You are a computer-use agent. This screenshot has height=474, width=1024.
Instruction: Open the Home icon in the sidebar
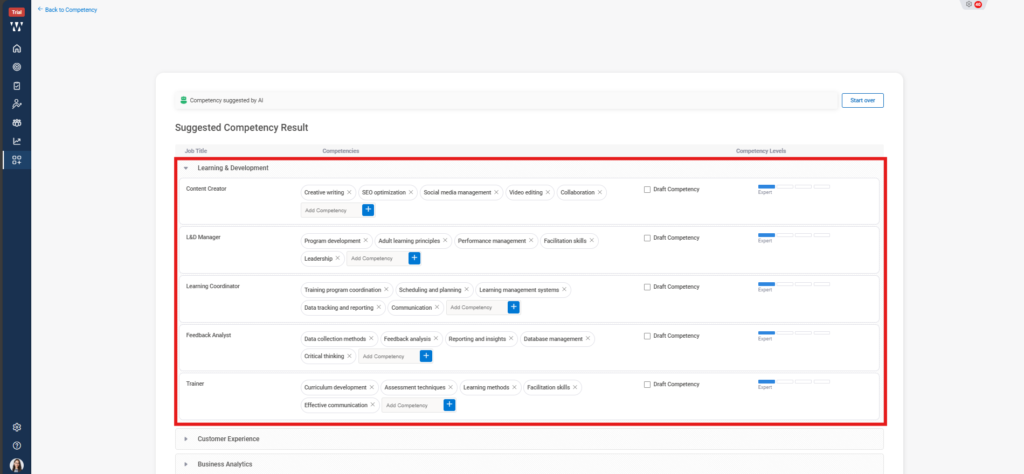(x=17, y=48)
